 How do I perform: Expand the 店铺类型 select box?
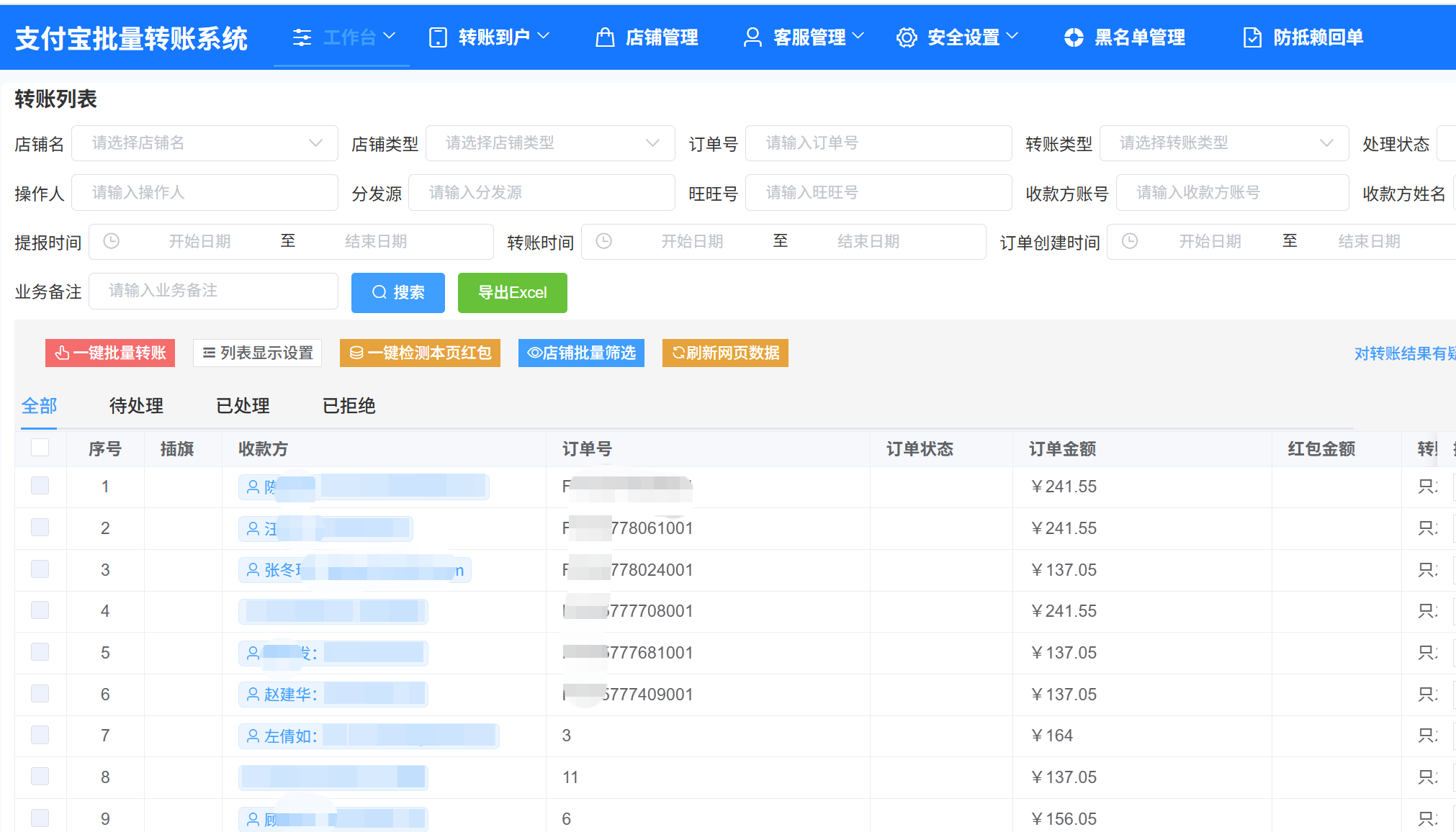pos(550,143)
